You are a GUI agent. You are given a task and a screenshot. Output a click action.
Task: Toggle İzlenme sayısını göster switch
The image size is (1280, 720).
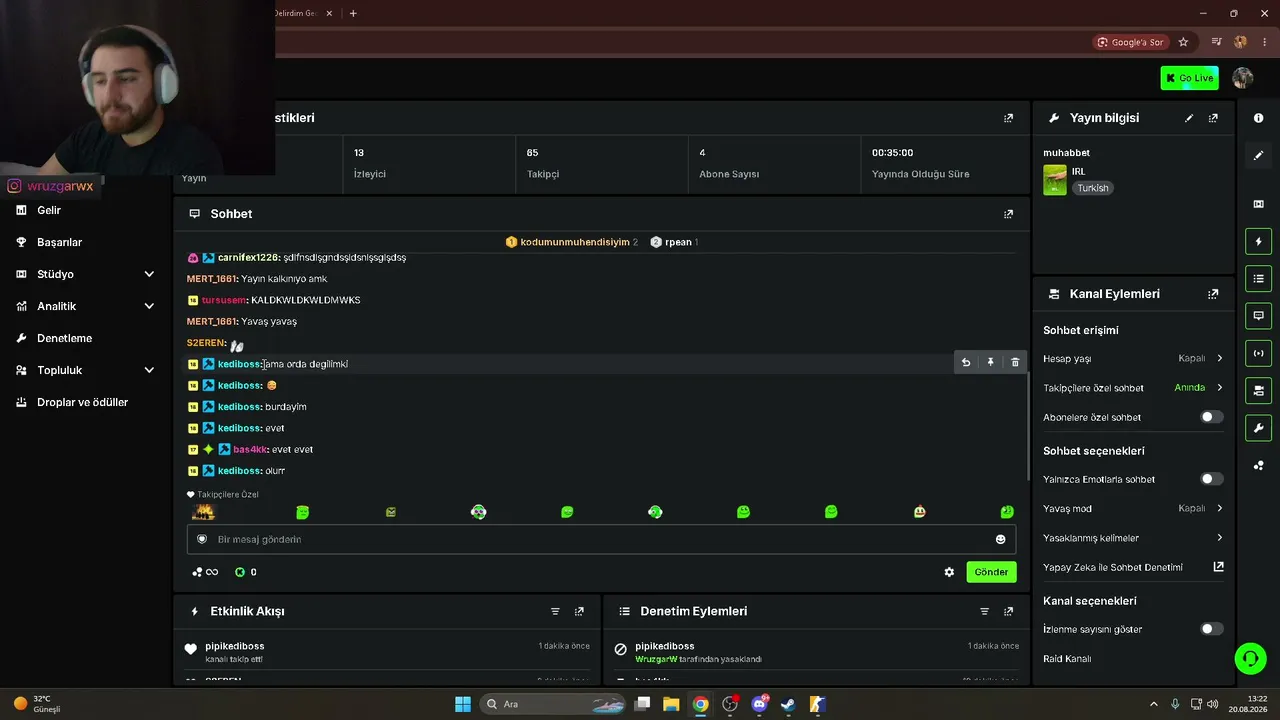pyautogui.click(x=1211, y=629)
